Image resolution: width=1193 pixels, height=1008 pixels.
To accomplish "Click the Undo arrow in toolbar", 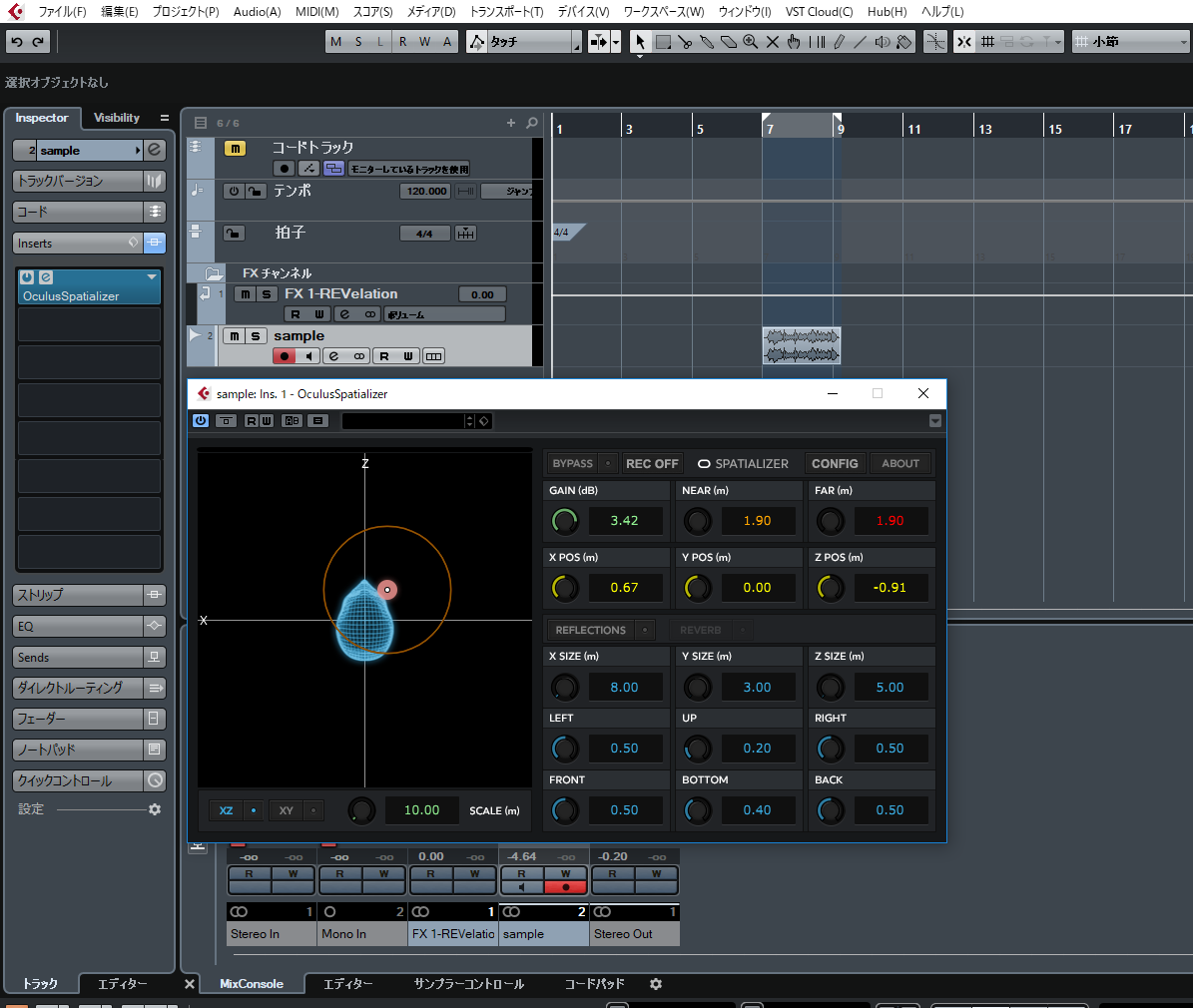I will tap(17, 42).
